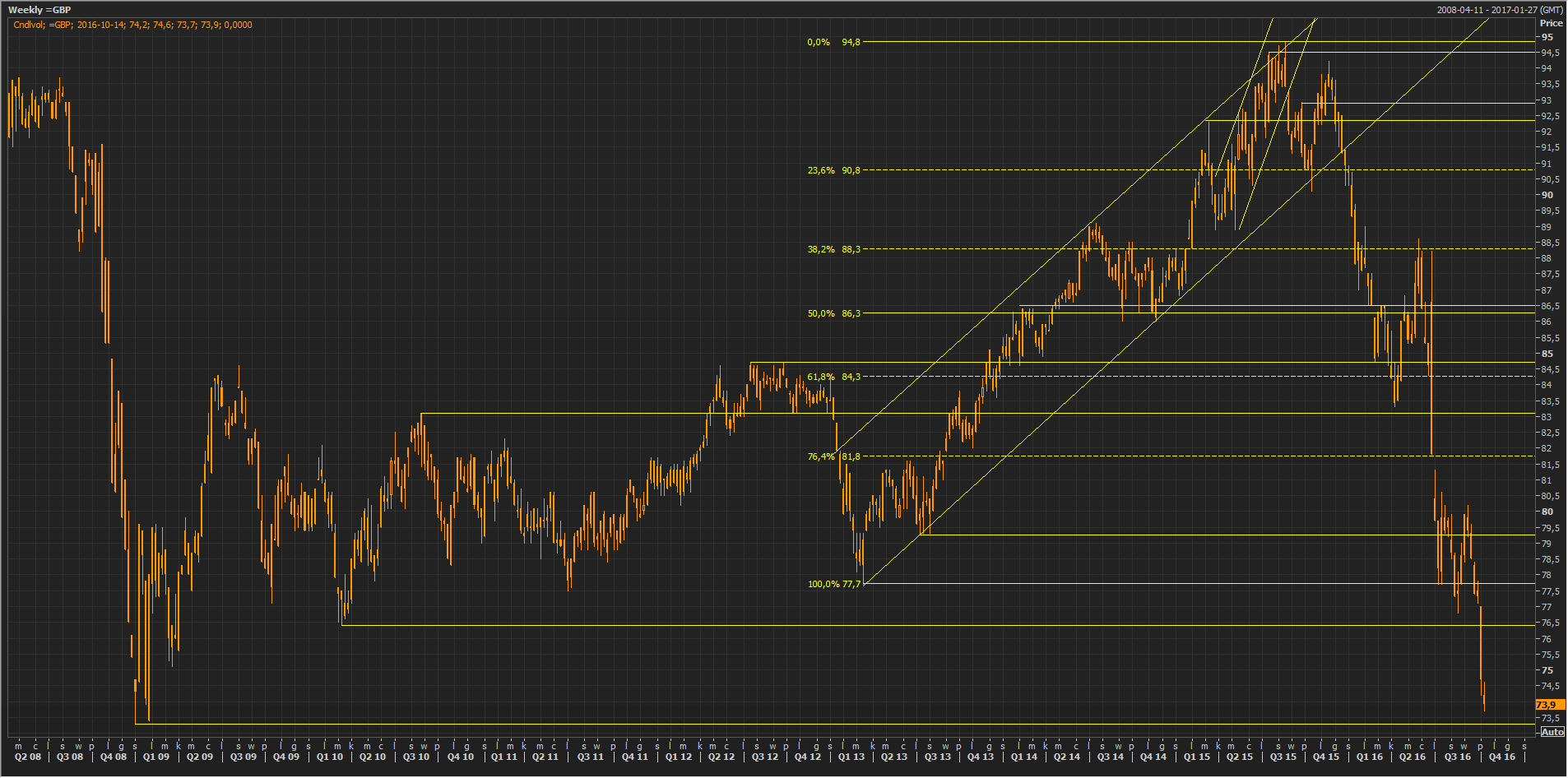Click the Auto scale button
1568x778 pixels.
click(x=1552, y=732)
